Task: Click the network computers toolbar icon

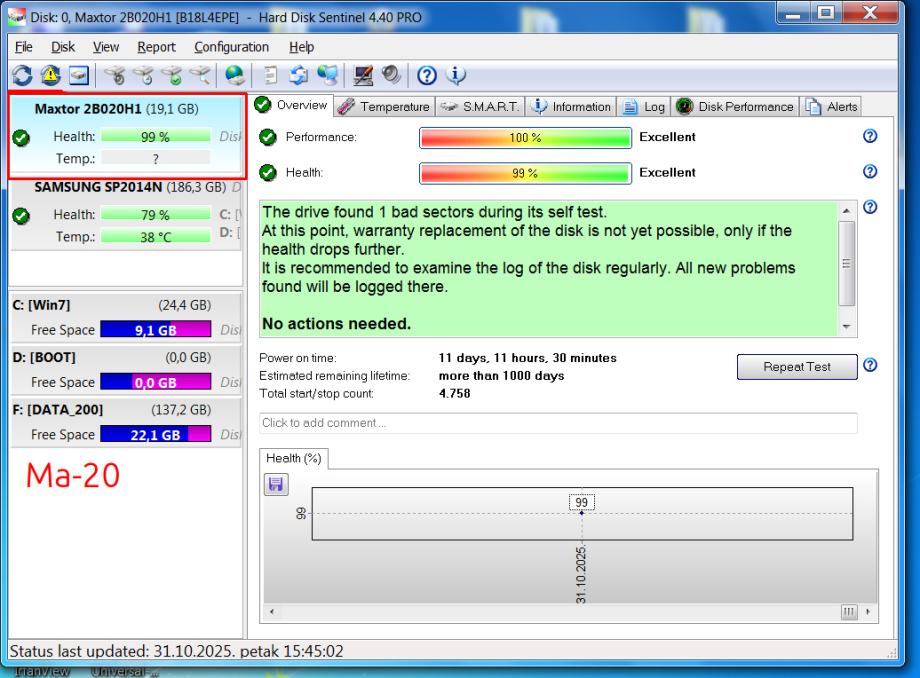Action: pos(327,75)
